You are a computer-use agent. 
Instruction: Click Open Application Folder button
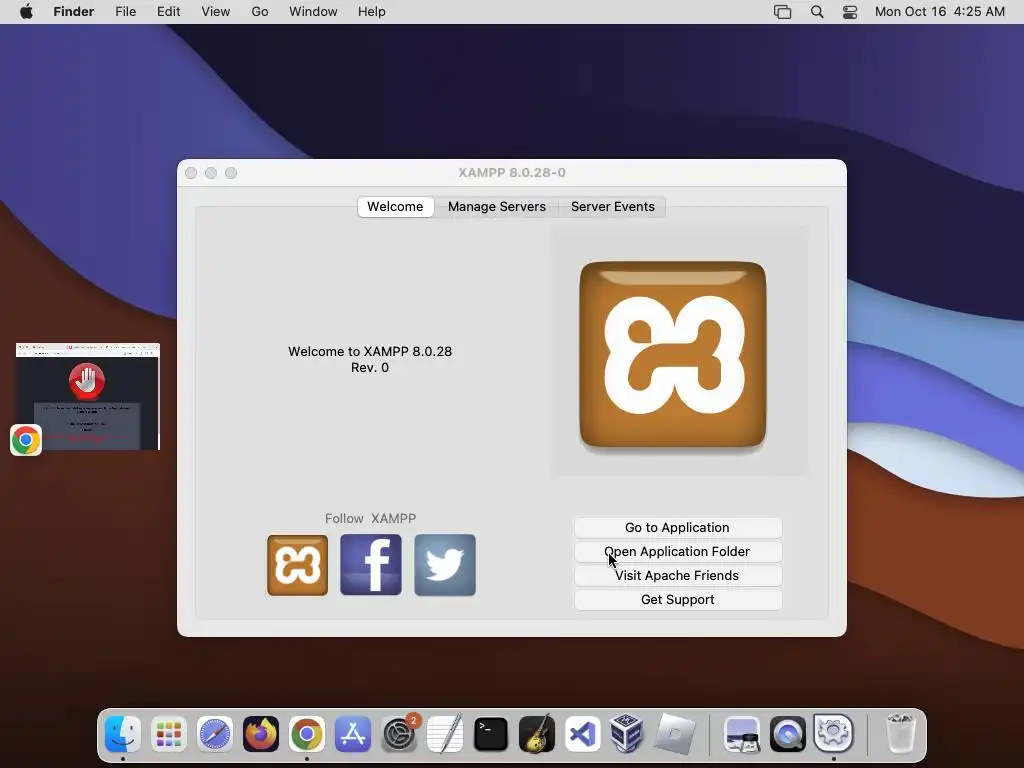pyautogui.click(x=678, y=552)
